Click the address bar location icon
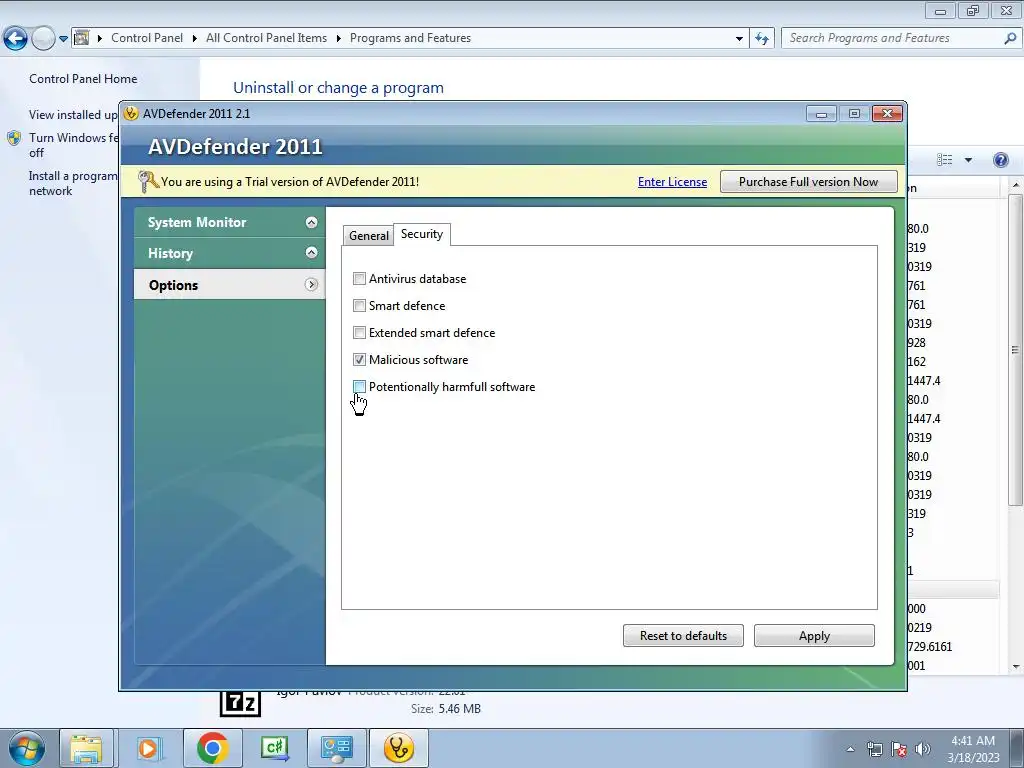 [x=82, y=38]
